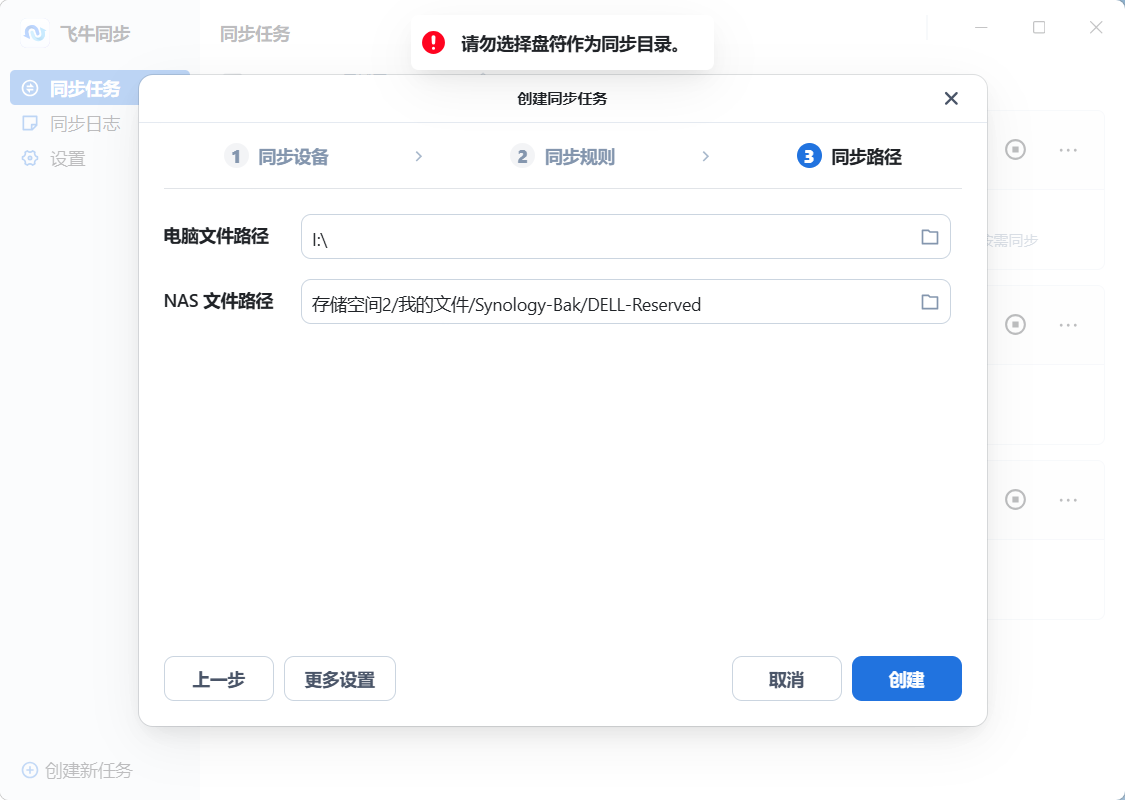Screen dimensions: 1125x800
Task: Stop the first sync task in background list
Action: click(1015, 149)
